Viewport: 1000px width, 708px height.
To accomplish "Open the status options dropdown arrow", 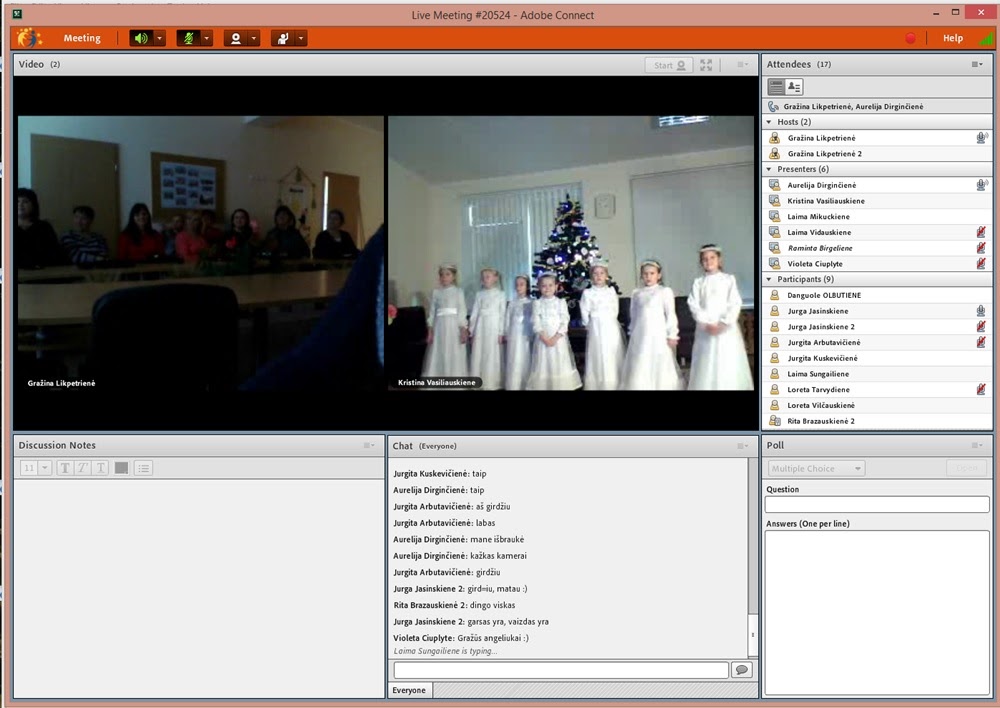I will 301,38.
